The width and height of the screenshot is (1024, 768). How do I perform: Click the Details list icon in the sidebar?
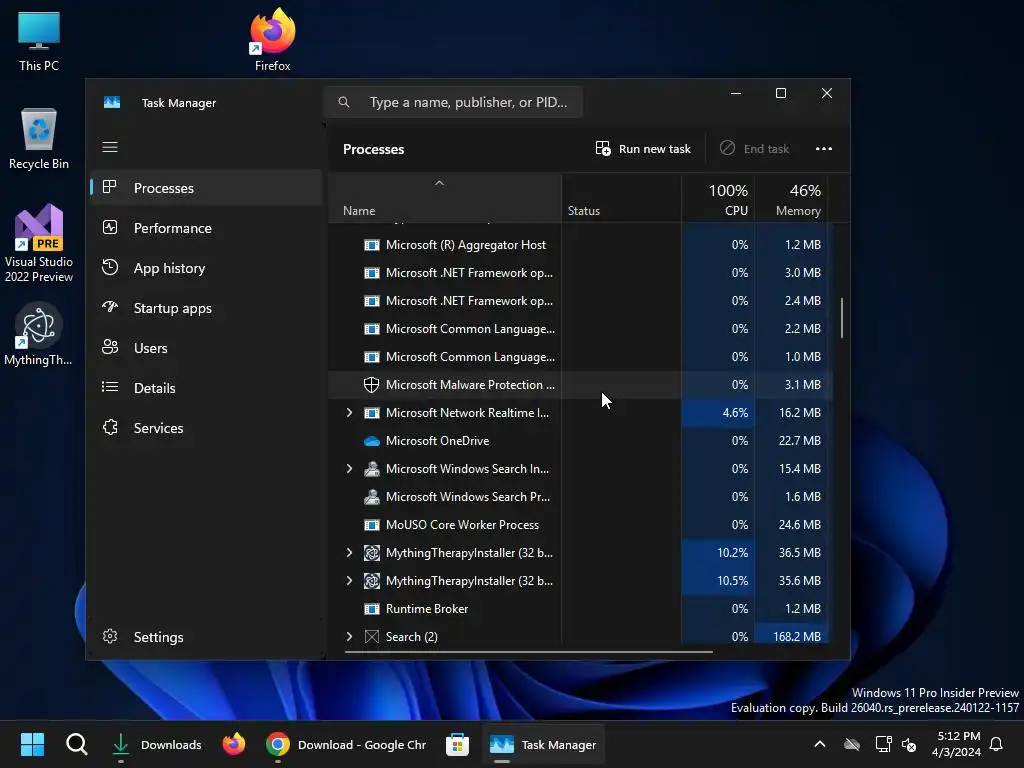point(110,387)
